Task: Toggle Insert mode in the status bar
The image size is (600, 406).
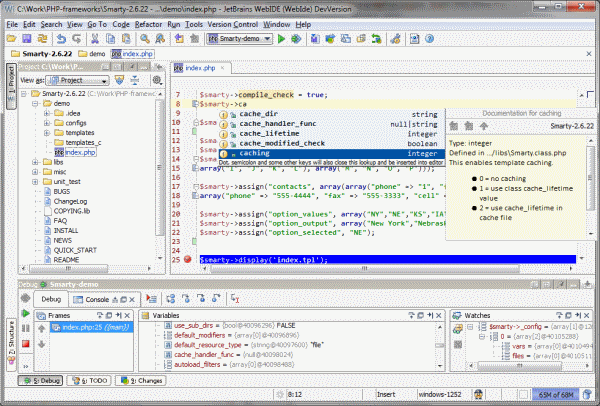Action: pyautogui.click(x=386, y=394)
